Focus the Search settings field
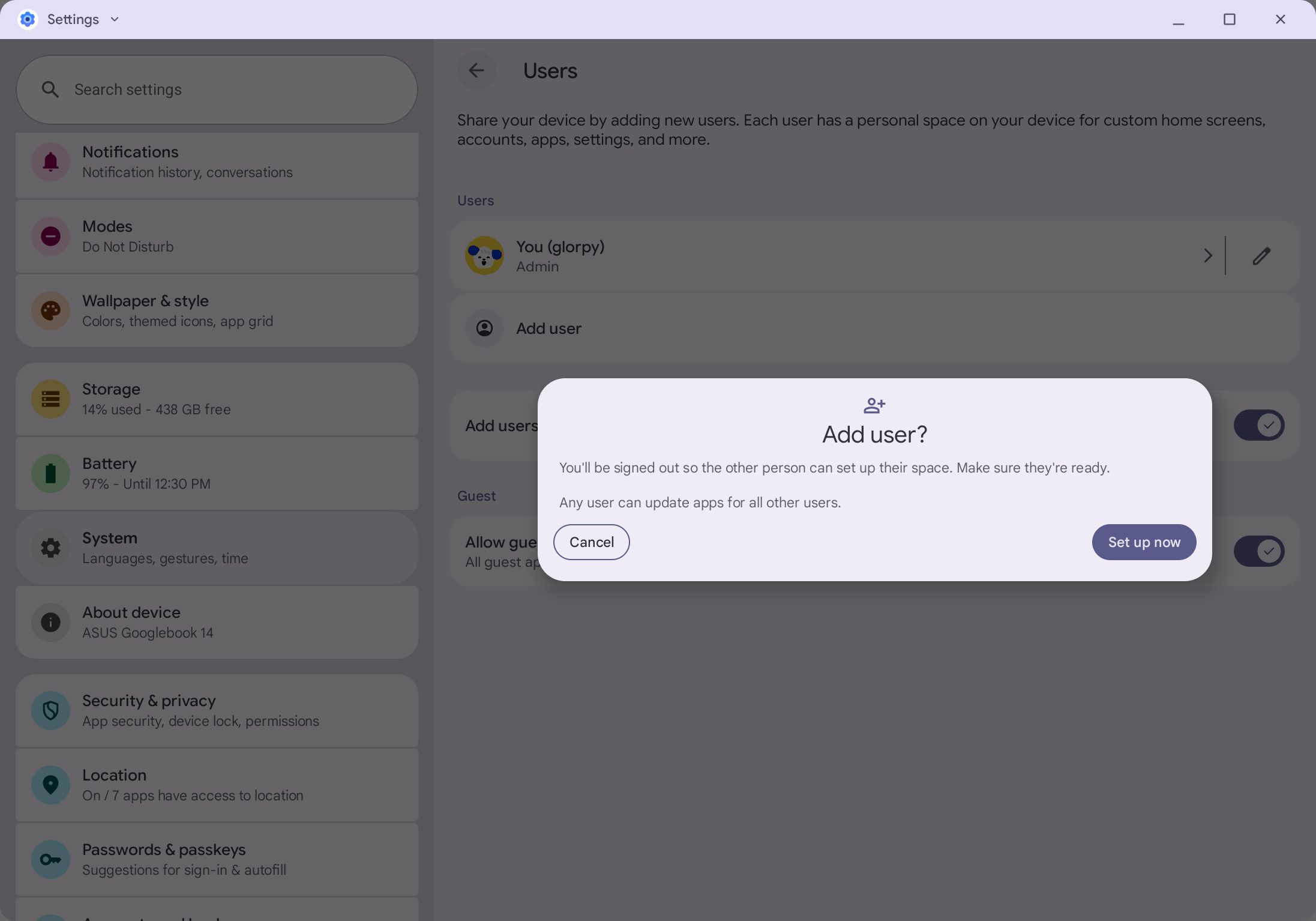The width and height of the screenshot is (1316, 921). 217,90
